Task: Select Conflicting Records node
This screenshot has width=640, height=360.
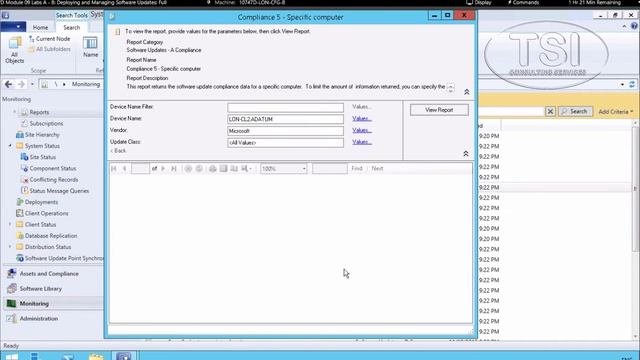Action: point(53,180)
